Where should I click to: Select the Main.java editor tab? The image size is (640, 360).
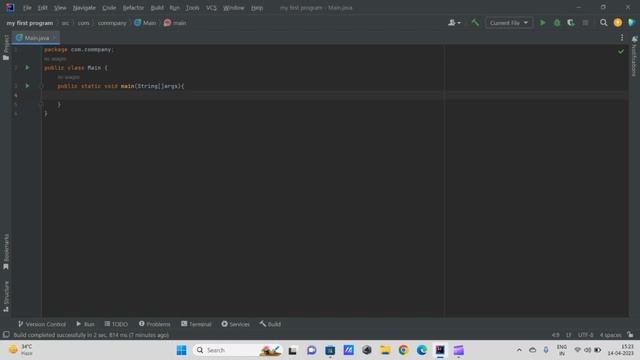pos(37,38)
